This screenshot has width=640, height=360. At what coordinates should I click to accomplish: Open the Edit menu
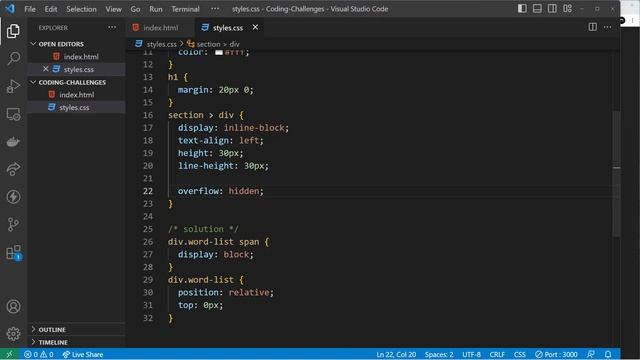click(x=51, y=9)
